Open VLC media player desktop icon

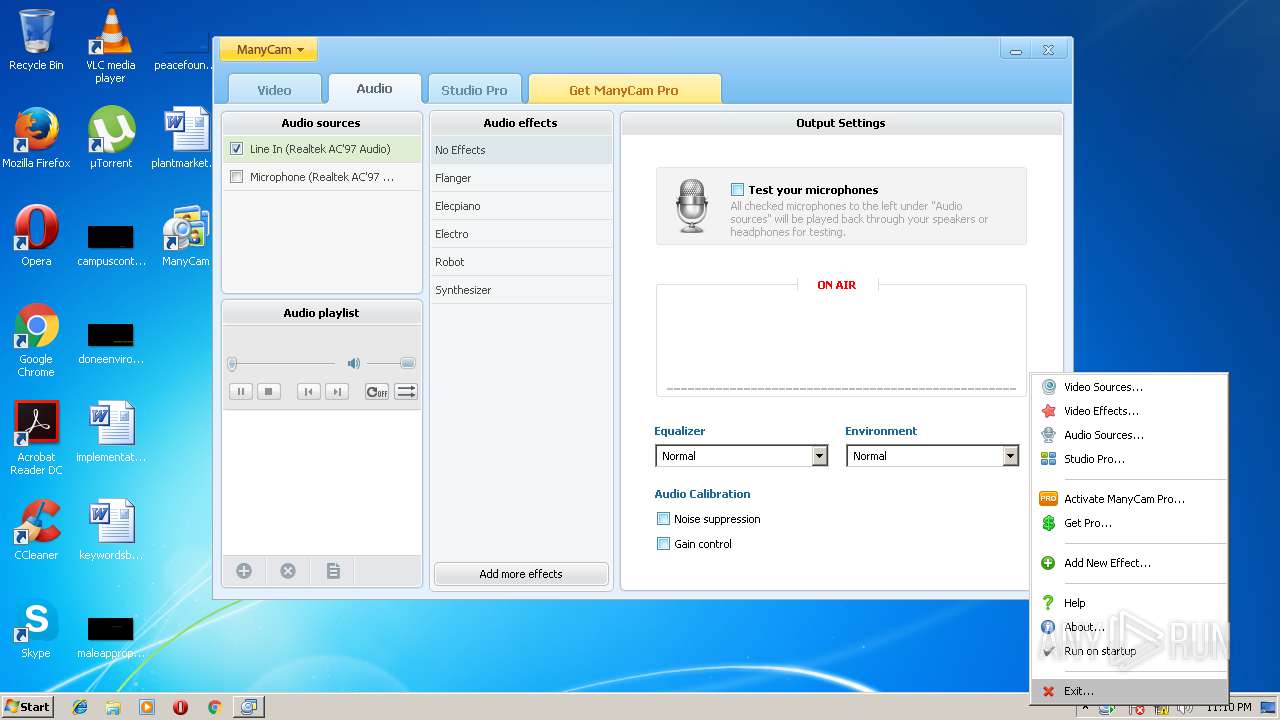pos(110,46)
